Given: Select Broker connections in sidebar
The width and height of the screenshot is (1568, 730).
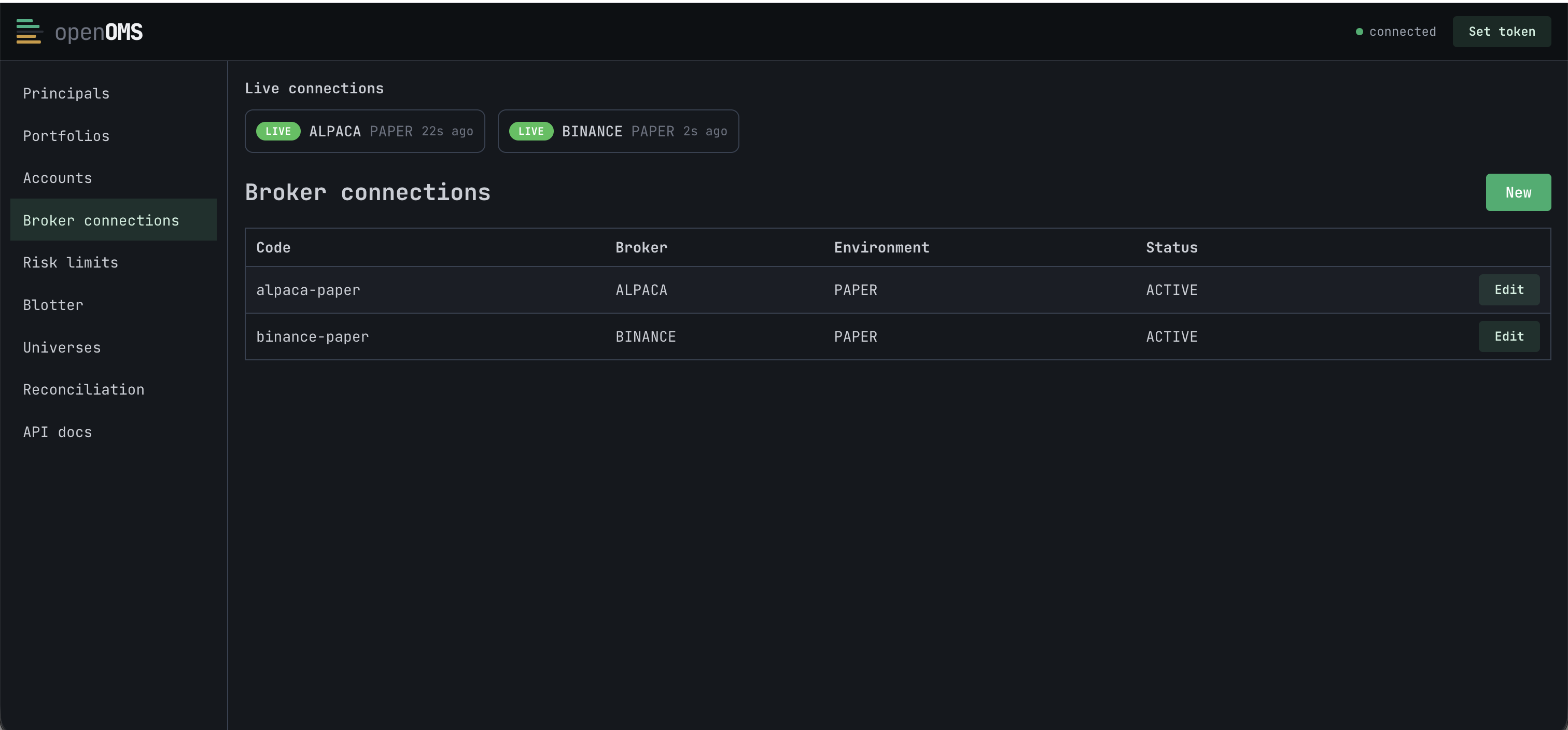Looking at the screenshot, I should 113,220.
